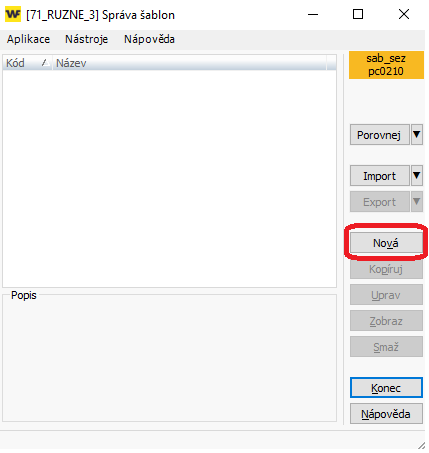
Task: Create a new template with Nová
Action: [x=386, y=243]
